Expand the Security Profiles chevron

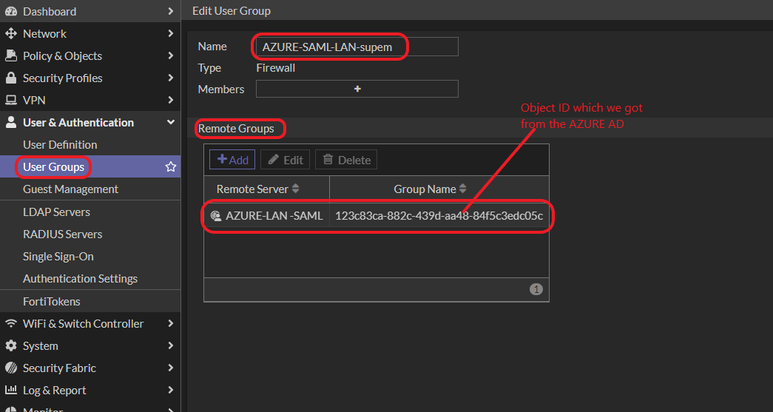170,78
